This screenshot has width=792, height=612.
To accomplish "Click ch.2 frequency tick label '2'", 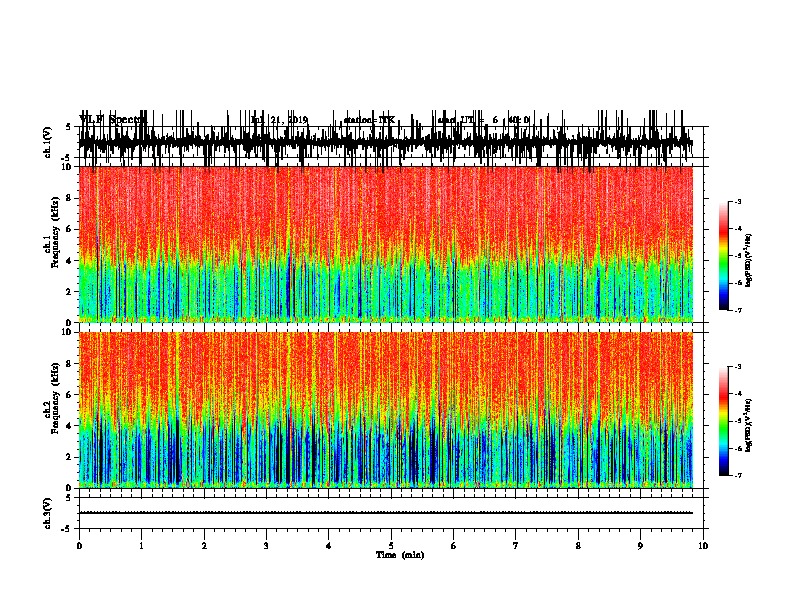I will pyautogui.click(x=70, y=457).
